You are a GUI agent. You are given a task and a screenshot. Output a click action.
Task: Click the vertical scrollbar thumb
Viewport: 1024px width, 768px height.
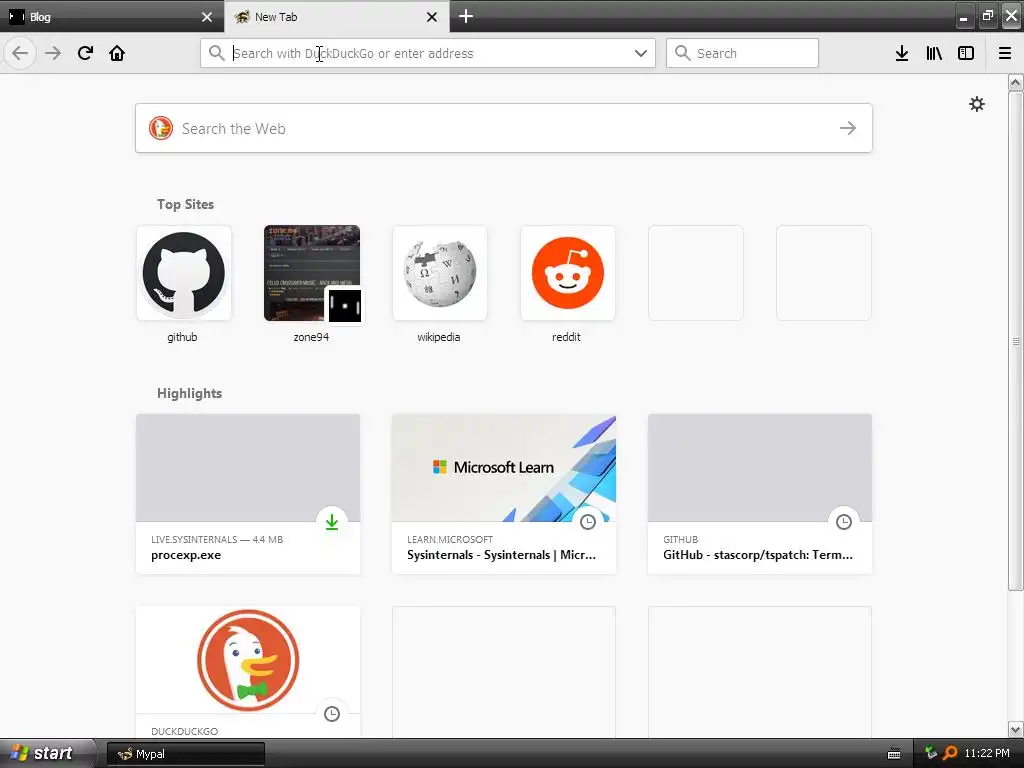pyautogui.click(x=1016, y=341)
